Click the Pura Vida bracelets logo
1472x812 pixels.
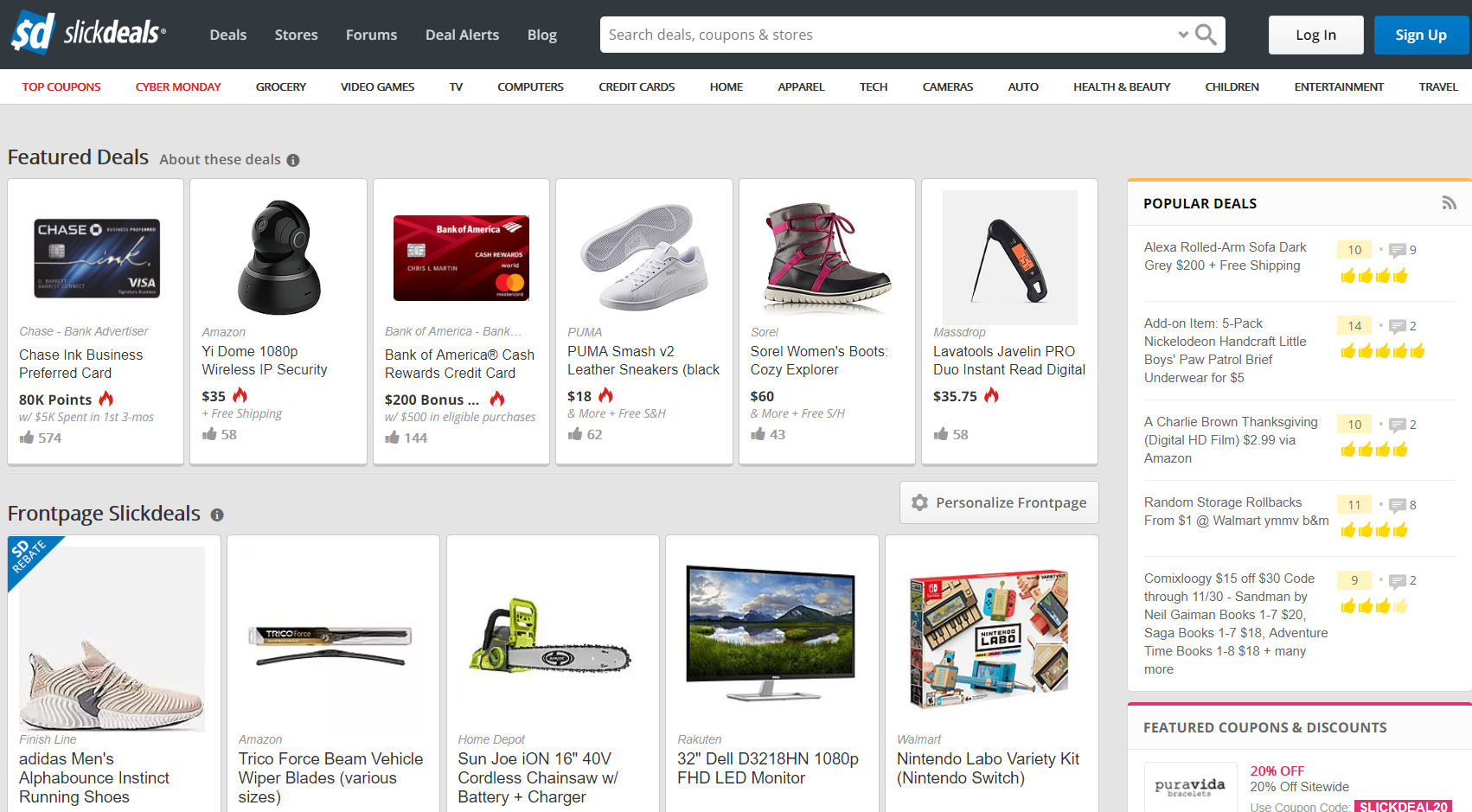(x=1190, y=787)
